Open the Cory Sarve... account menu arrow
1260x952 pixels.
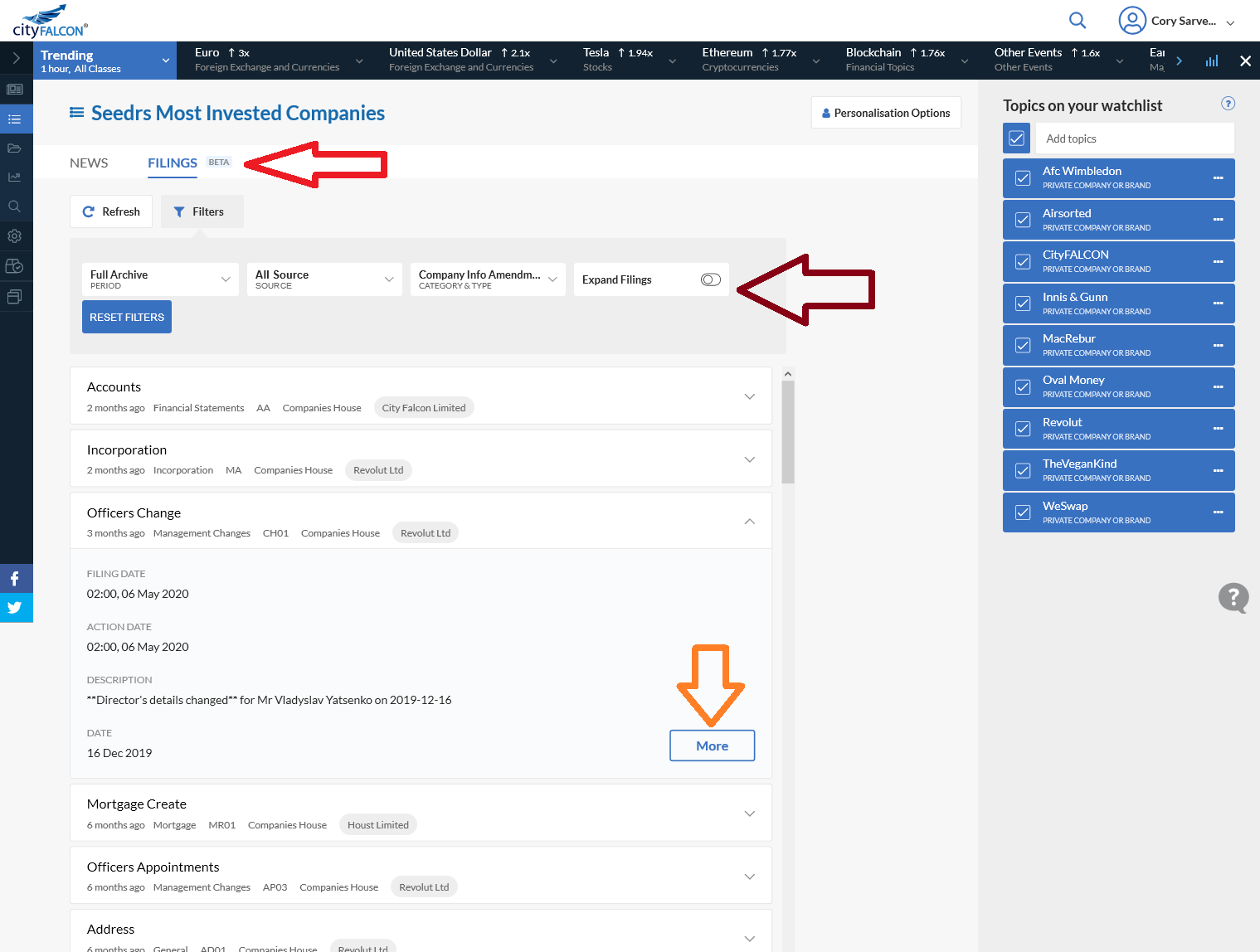coord(1230,22)
